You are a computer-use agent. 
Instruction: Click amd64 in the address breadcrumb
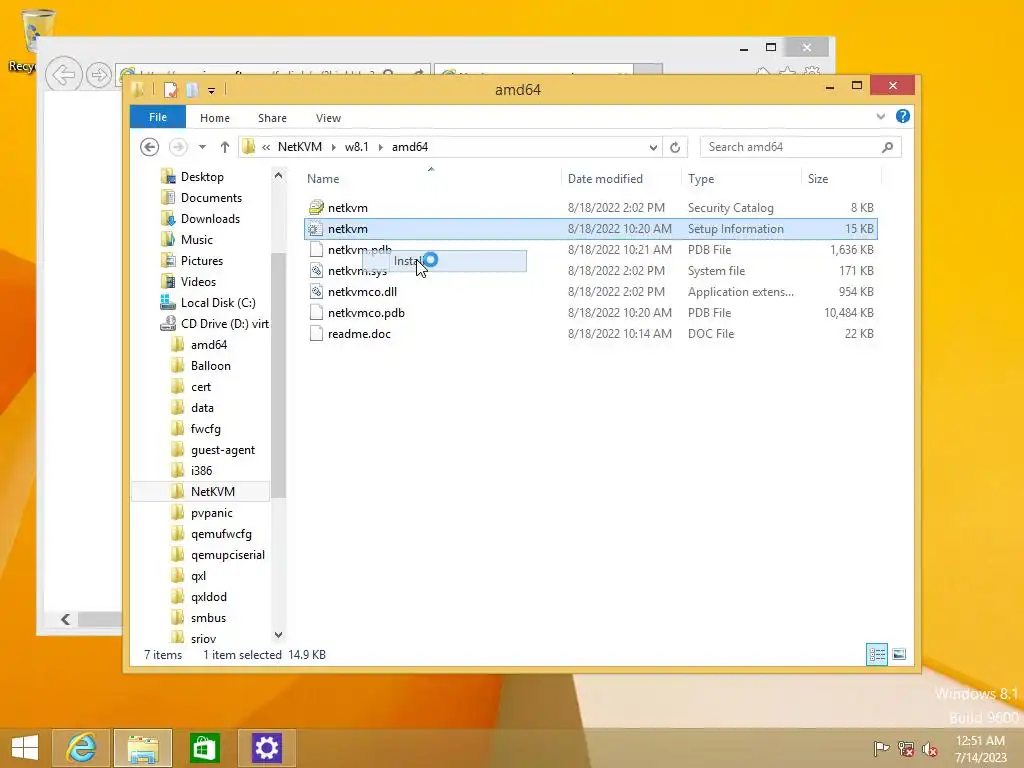(409, 147)
